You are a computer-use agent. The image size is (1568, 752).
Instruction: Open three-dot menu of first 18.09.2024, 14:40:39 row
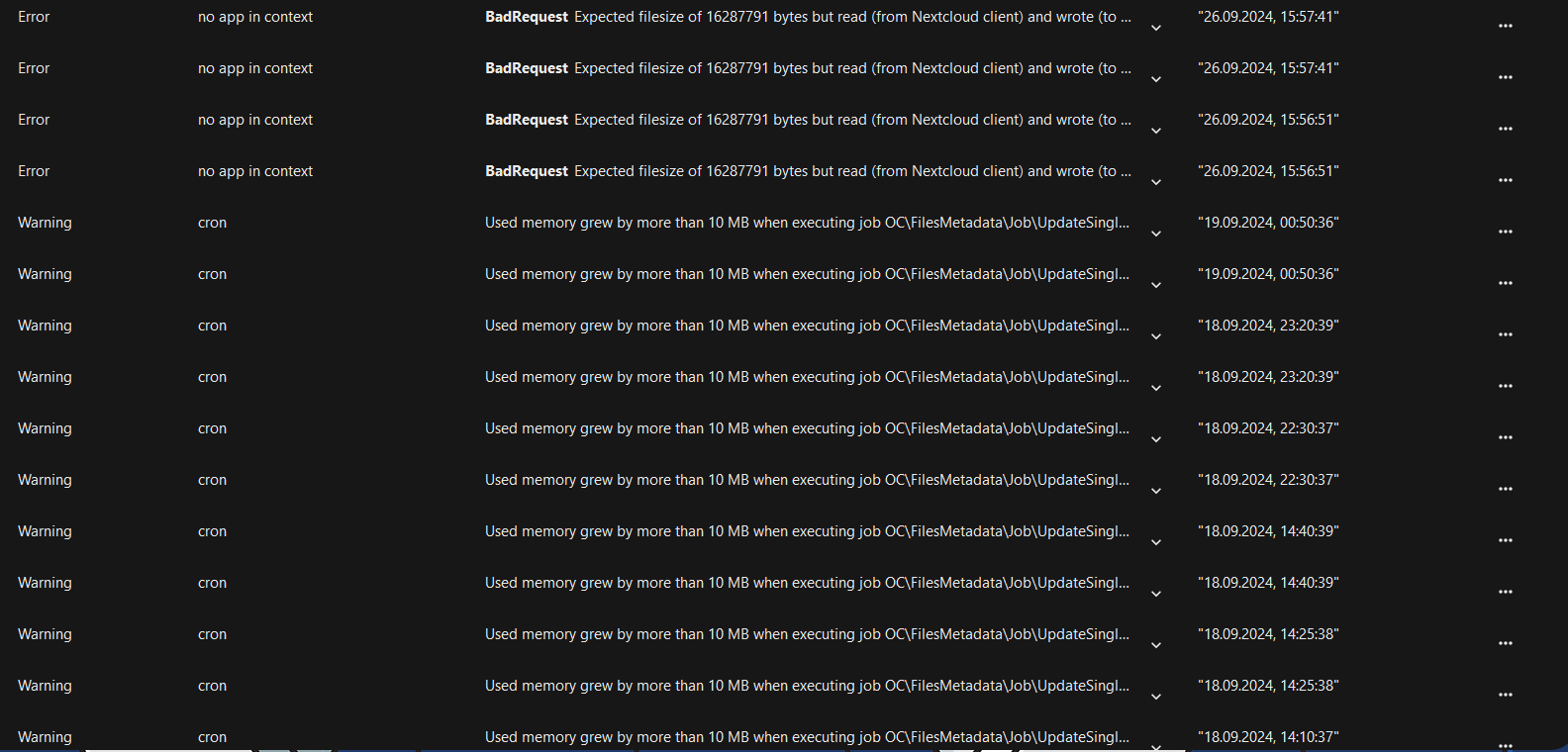[x=1505, y=541]
